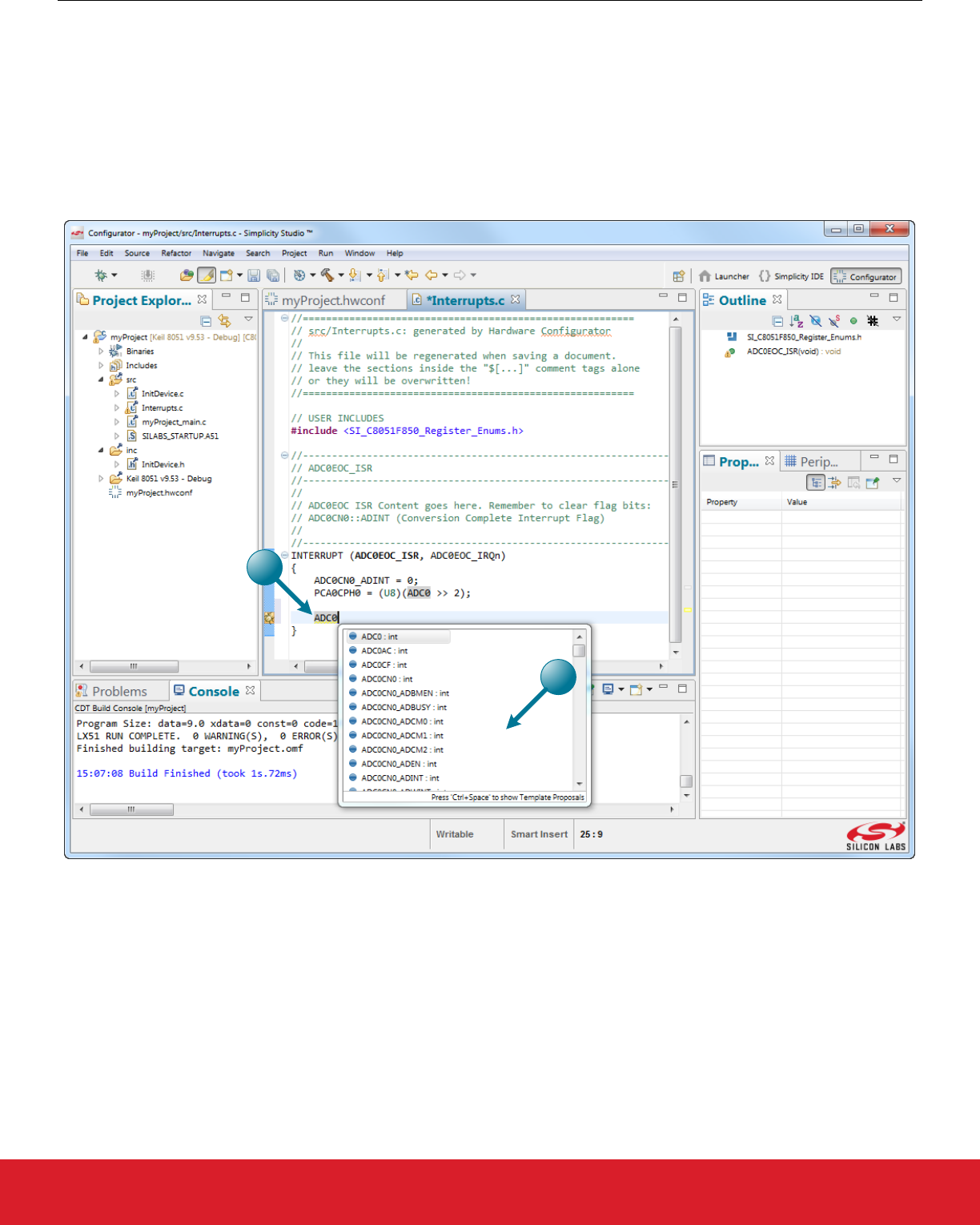
Task: Select SILABS_STARTUP.A51 file
Action: [x=179, y=436]
